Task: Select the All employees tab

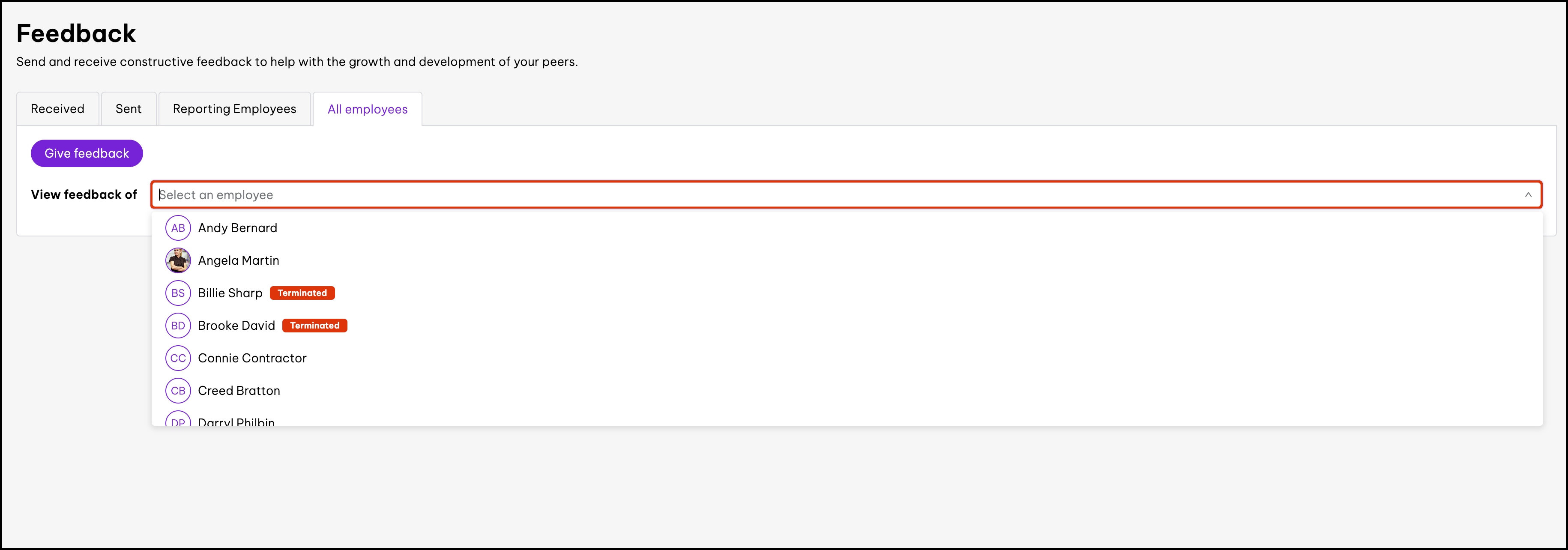Action: tap(368, 110)
